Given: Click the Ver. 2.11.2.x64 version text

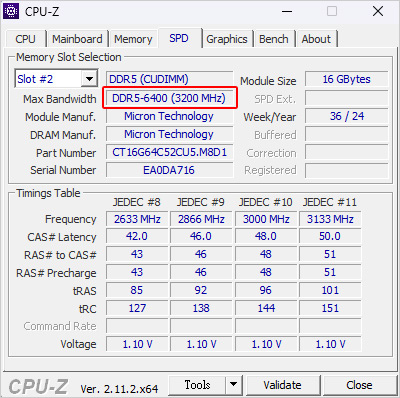Looking at the screenshot, I should click(119, 389).
